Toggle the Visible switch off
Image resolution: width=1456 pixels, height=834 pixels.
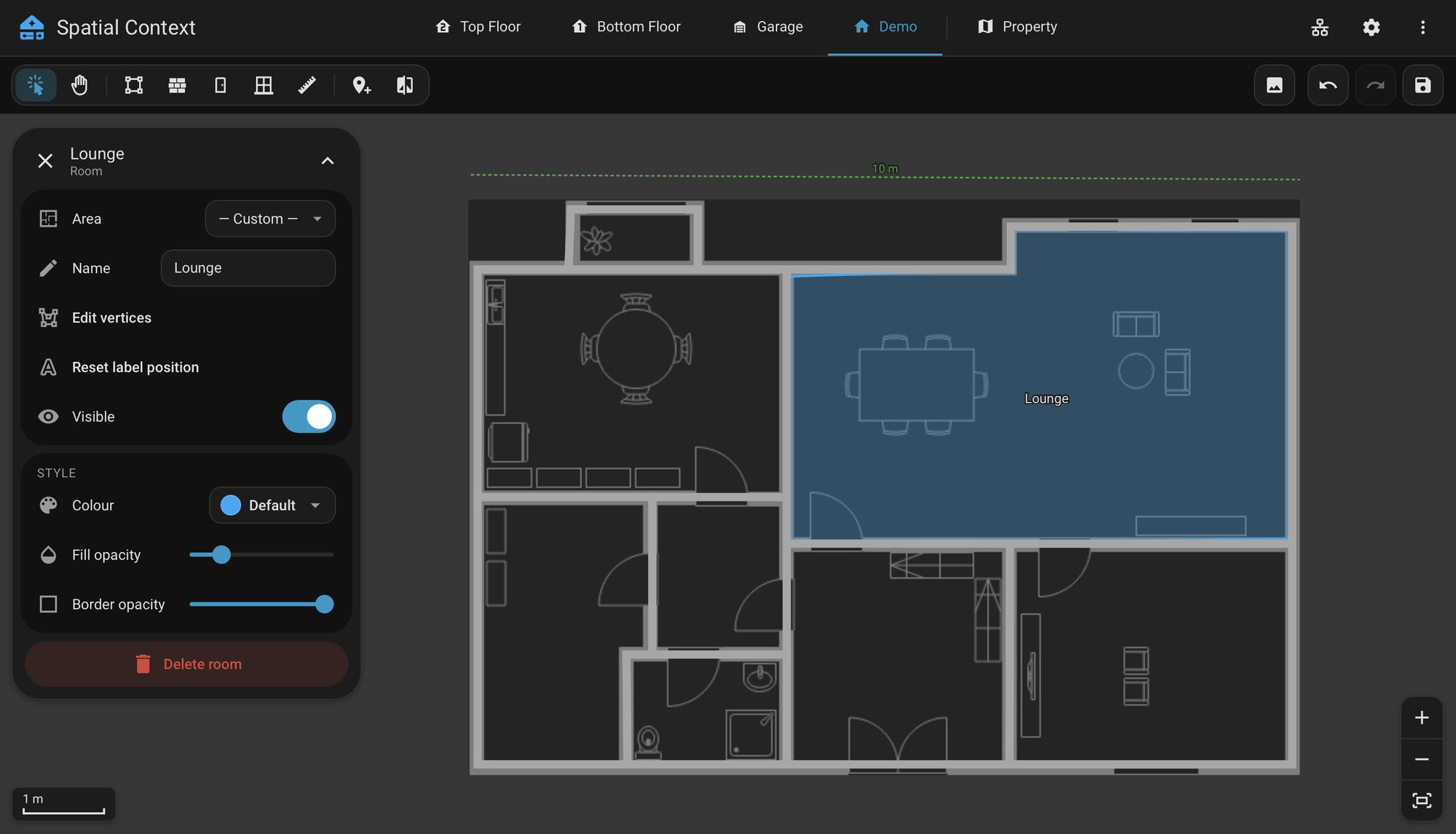[x=309, y=417]
